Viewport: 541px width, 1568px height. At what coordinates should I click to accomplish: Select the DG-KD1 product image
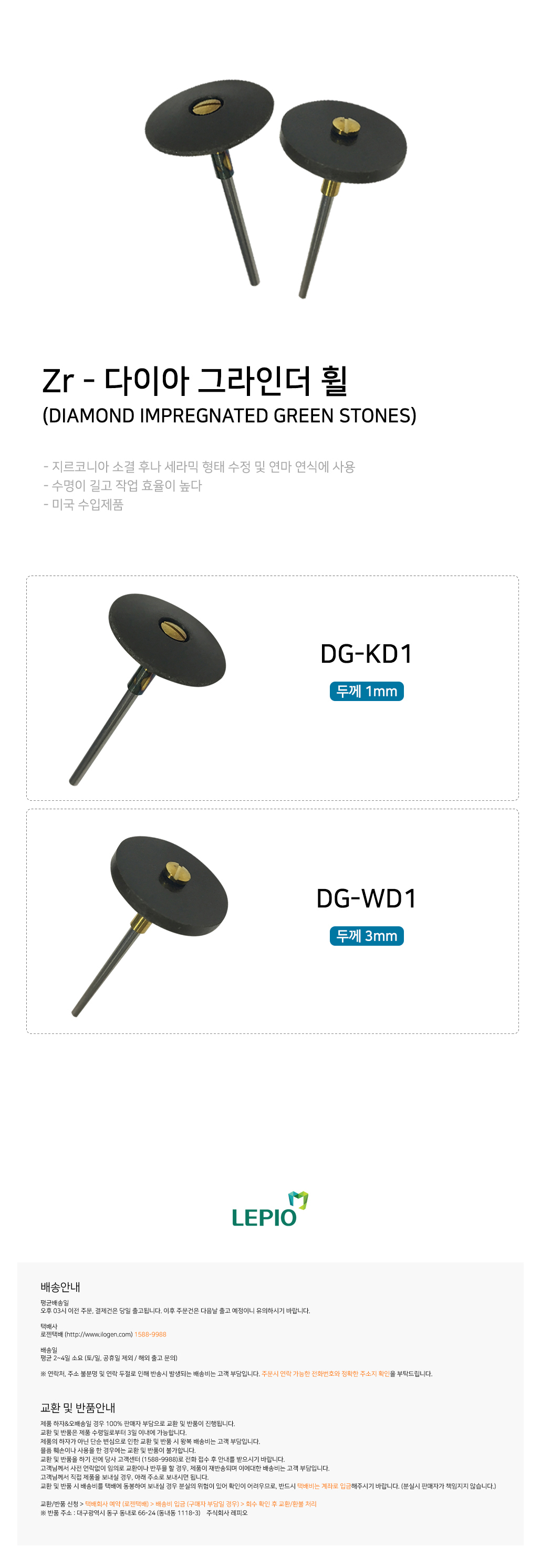tap(147, 689)
